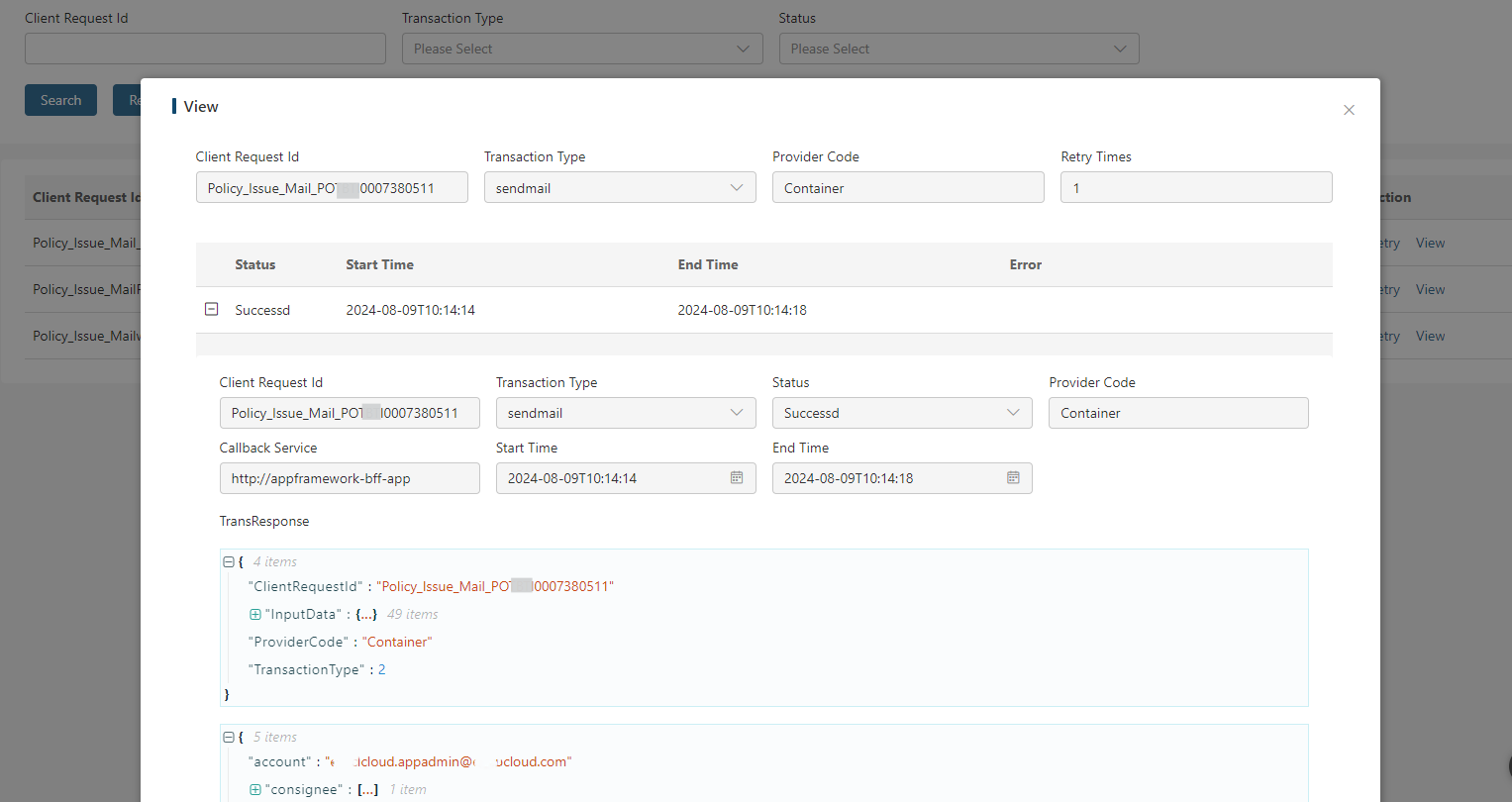Expand the InputData JSON node
The image size is (1512, 802).
255,615
